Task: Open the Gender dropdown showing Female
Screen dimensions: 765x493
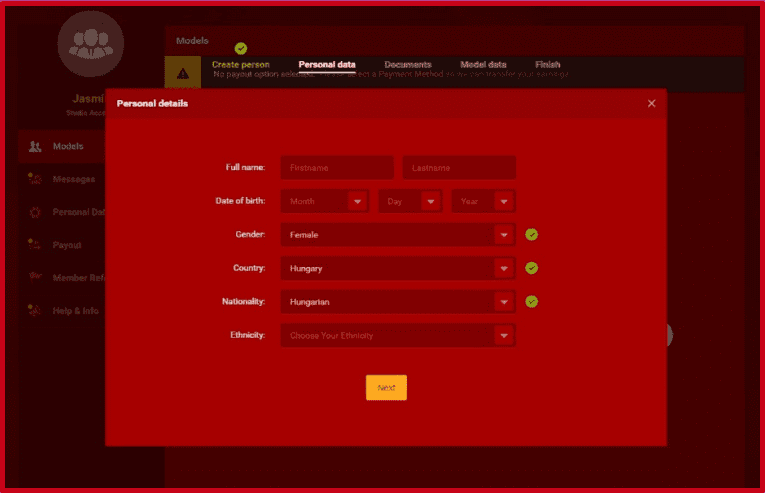Action: (x=398, y=235)
